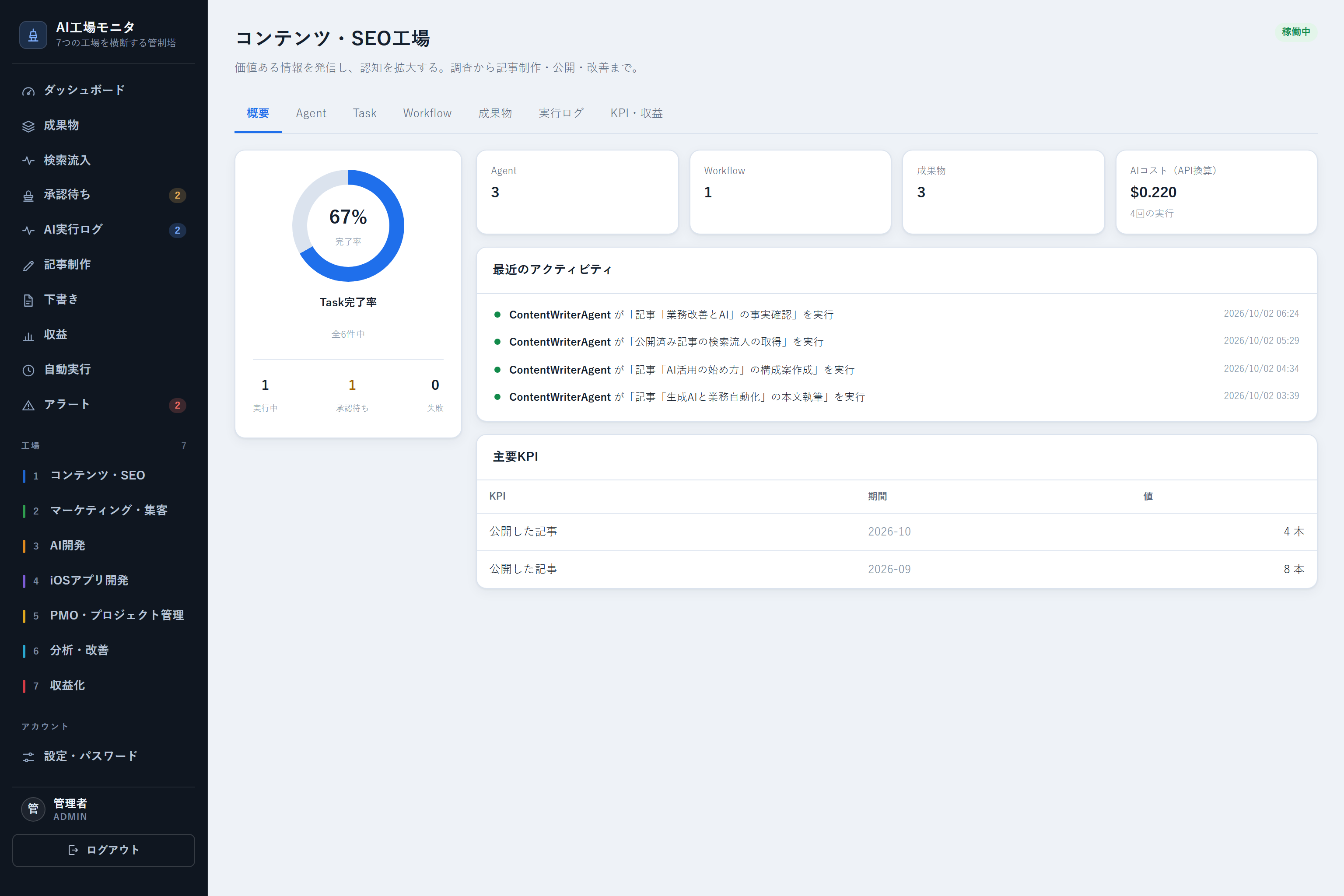
Task: Open PMO・プロジェクト管理 factory
Action: [103, 616]
